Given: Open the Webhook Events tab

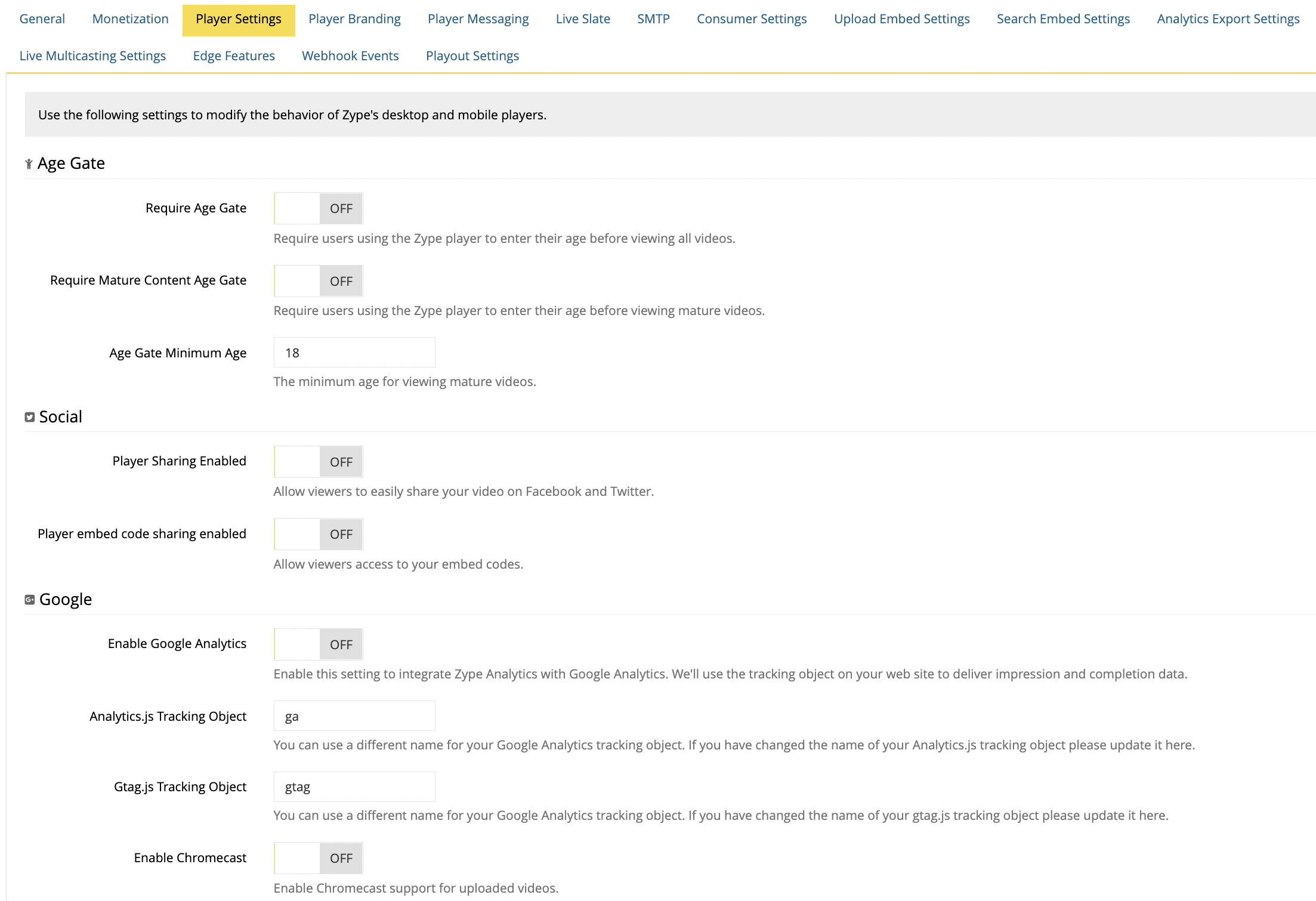Looking at the screenshot, I should 350,56.
